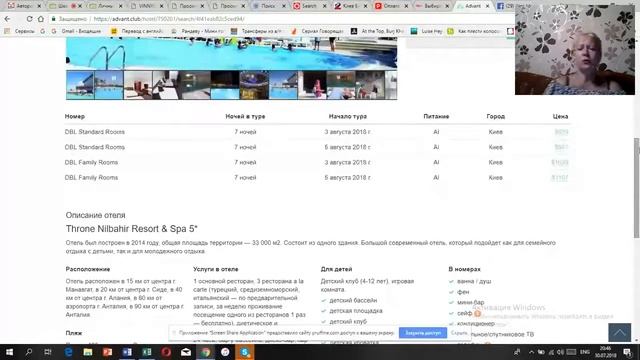Click the Цена column header
The width and height of the screenshot is (640, 360).
pyautogui.click(x=560, y=116)
